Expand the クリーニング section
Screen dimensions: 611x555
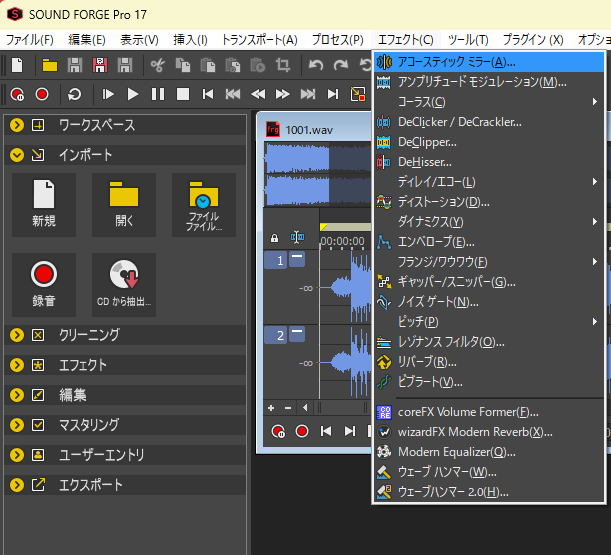coord(17,335)
